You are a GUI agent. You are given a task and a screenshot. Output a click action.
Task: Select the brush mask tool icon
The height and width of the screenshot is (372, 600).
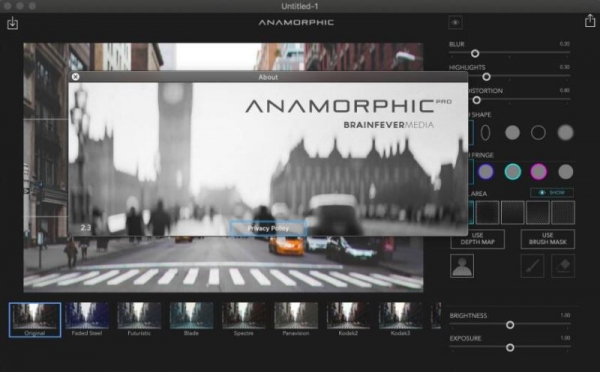533,266
